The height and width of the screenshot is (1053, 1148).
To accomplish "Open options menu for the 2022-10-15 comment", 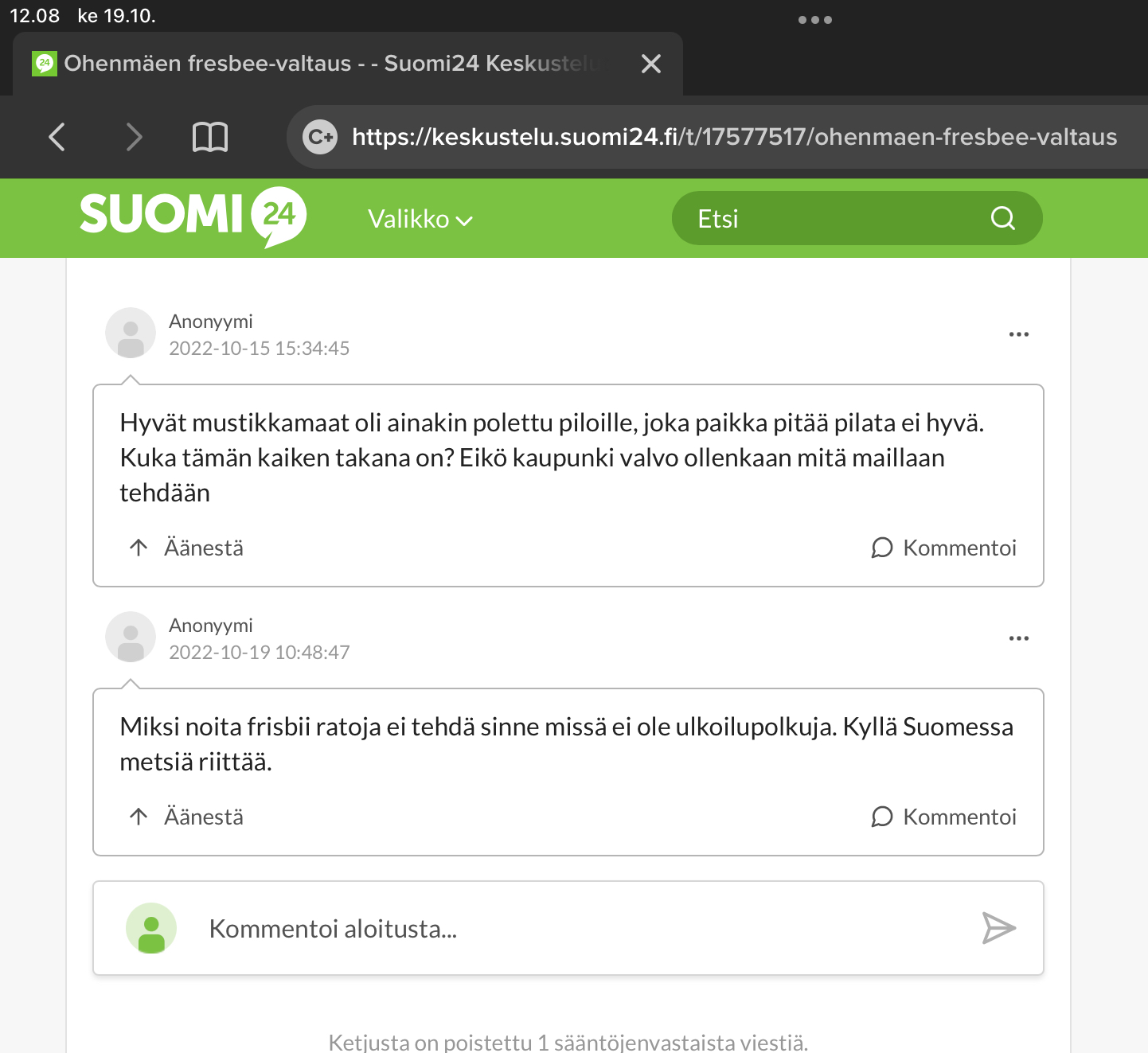I will coord(1018,334).
